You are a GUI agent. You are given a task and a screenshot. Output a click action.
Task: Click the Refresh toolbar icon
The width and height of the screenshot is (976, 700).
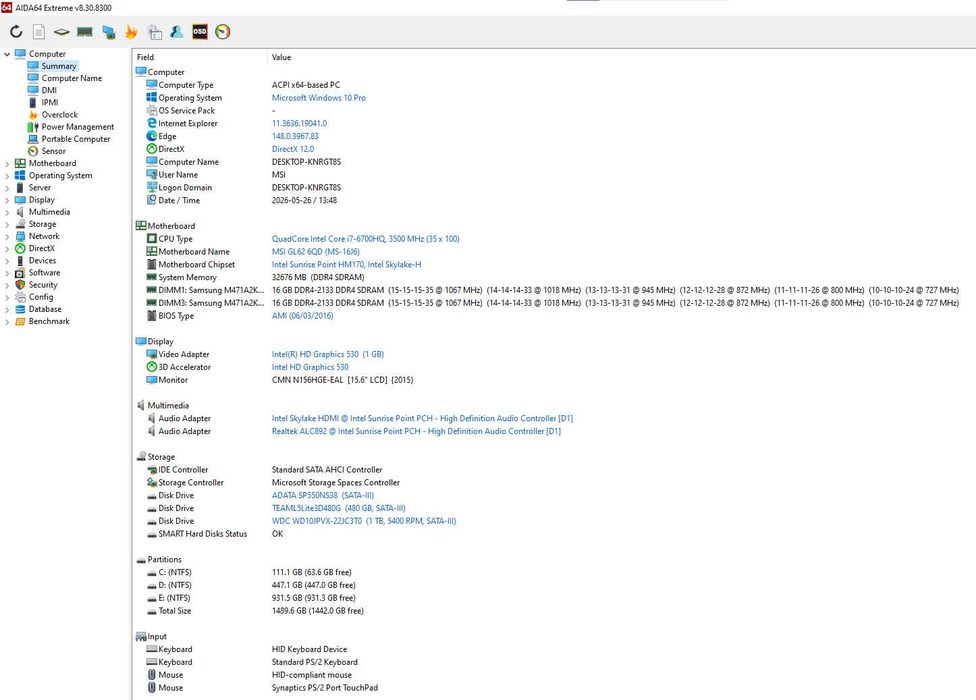point(16,32)
